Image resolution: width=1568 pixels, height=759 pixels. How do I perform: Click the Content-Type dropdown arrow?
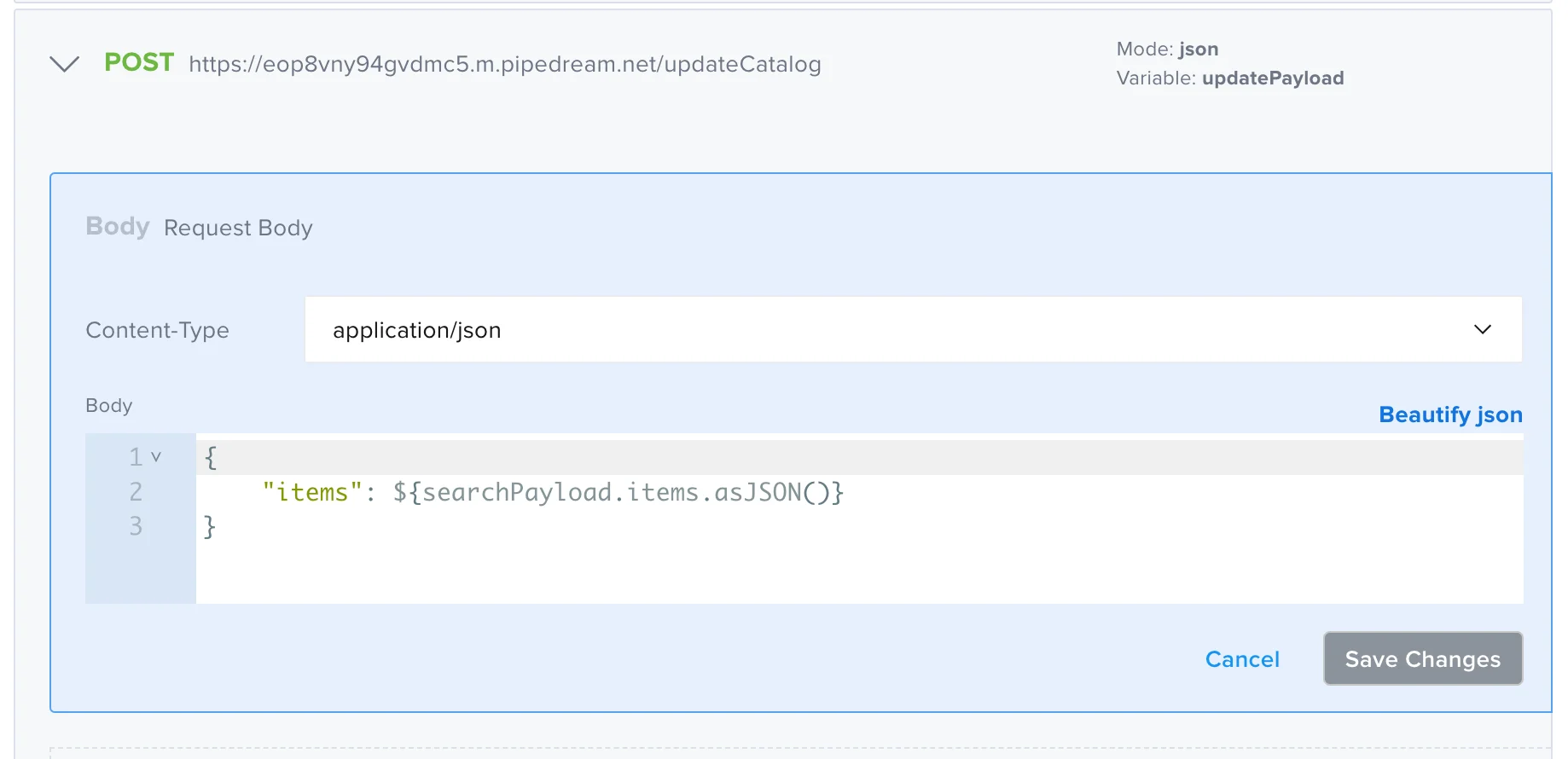[x=1482, y=330]
